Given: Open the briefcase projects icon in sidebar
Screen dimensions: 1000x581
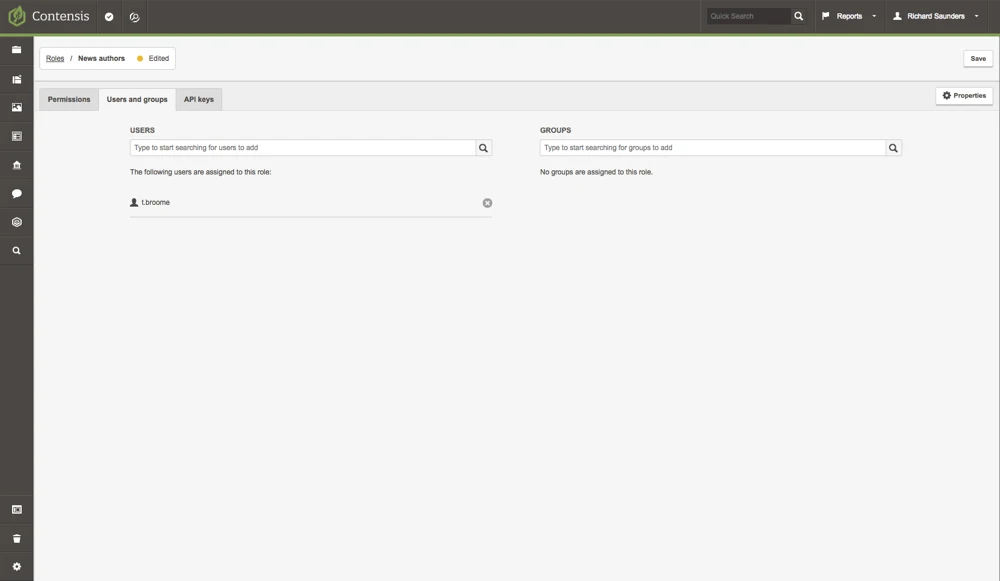Looking at the screenshot, I should point(16,50).
